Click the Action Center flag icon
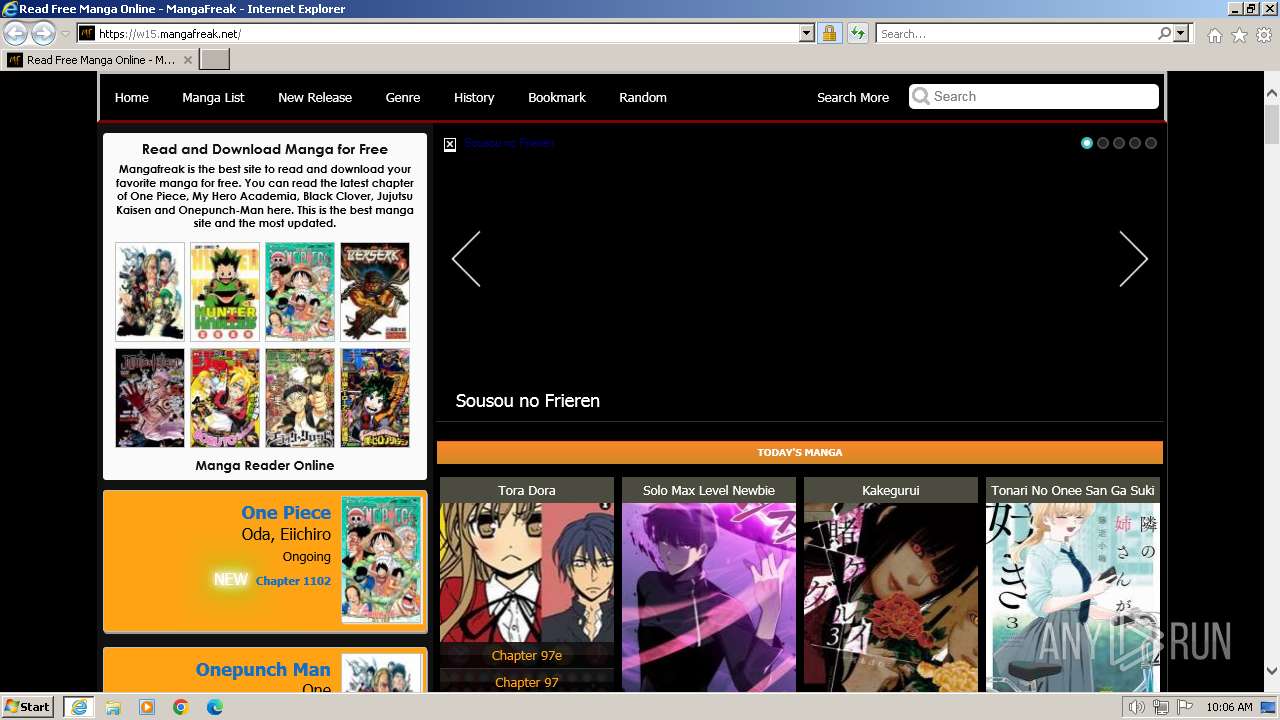The height and width of the screenshot is (720, 1280). click(x=1184, y=707)
